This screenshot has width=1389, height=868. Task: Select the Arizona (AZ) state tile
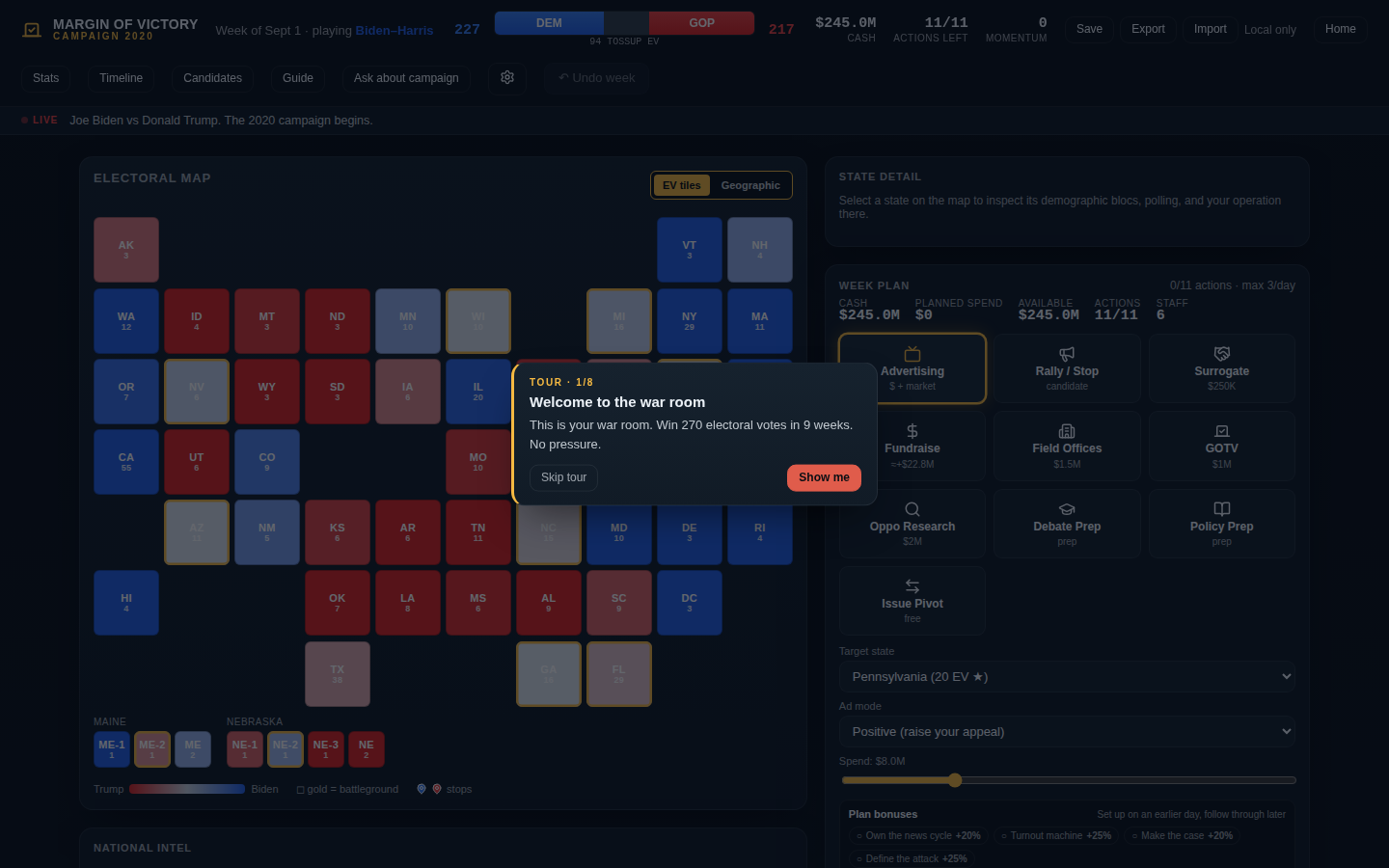coord(197,532)
